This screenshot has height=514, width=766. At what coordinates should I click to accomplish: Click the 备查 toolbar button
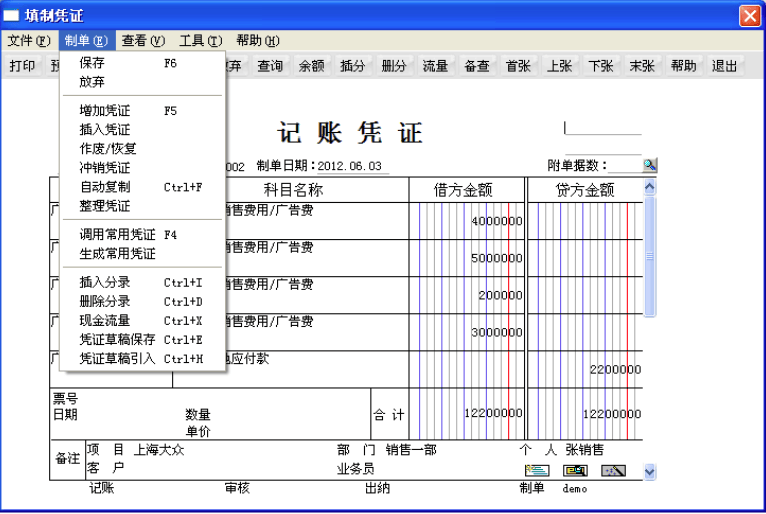click(x=477, y=66)
